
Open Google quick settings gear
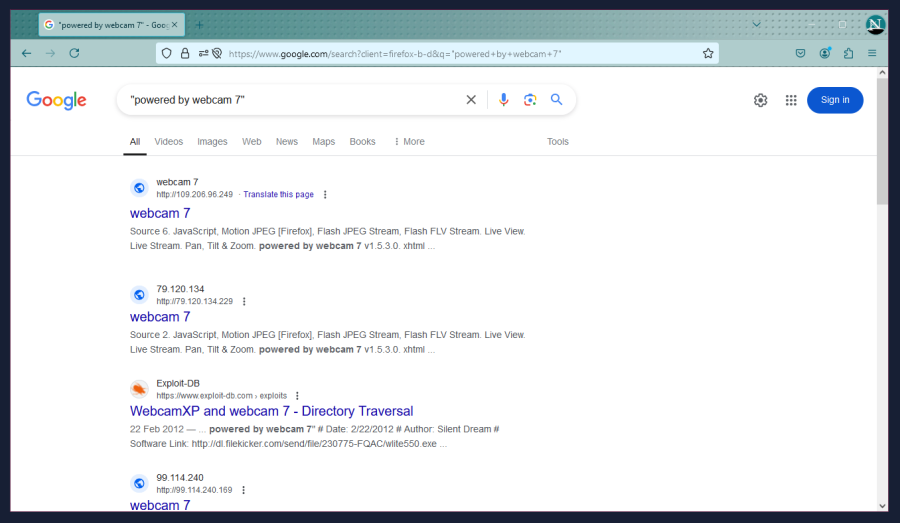(760, 100)
